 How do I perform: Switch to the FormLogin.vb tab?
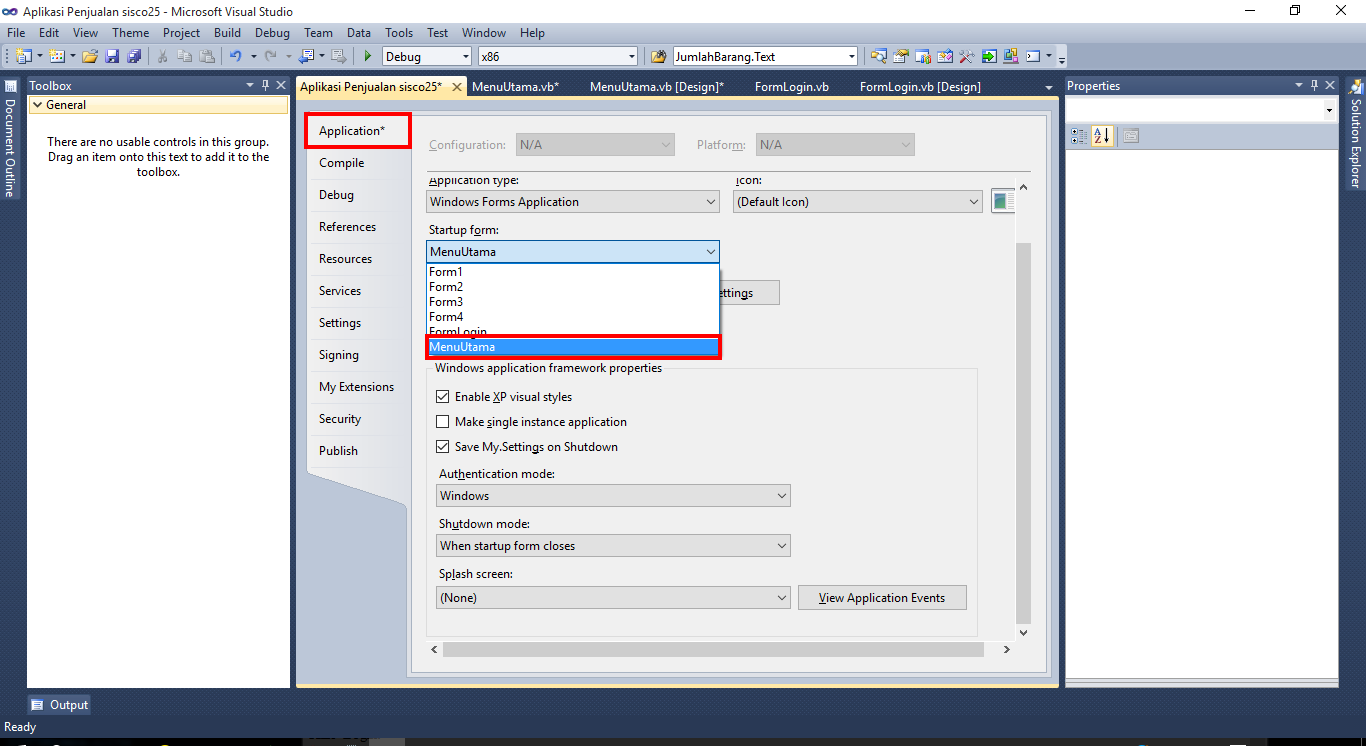(791, 86)
